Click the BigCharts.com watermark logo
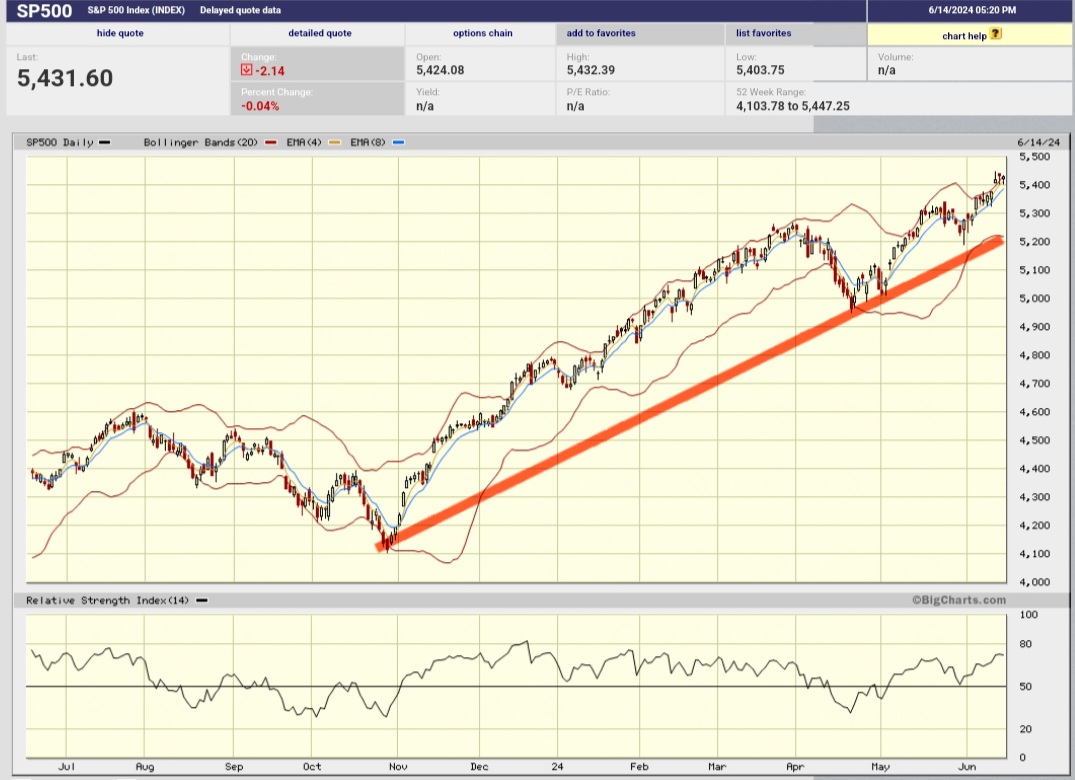The height and width of the screenshot is (780, 1075). pyautogui.click(x=957, y=599)
